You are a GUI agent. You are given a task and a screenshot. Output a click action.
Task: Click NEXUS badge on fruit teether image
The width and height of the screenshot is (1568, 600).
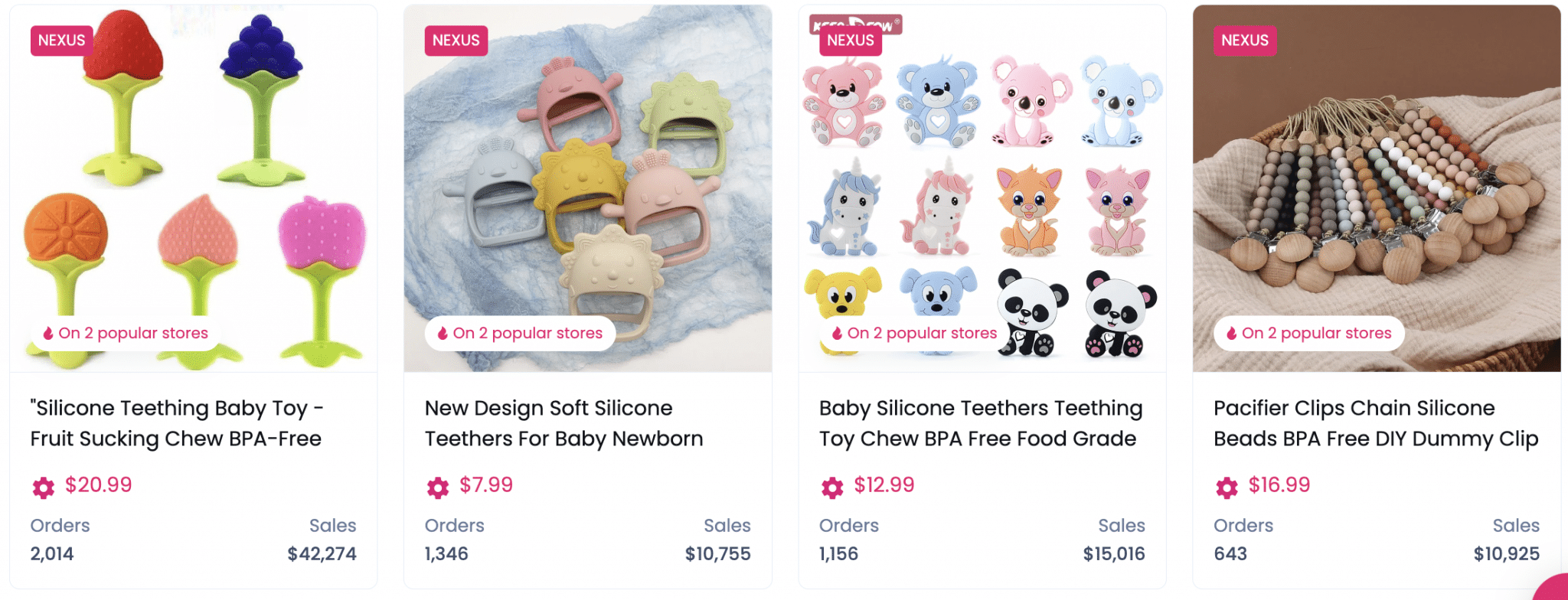(x=61, y=41)
